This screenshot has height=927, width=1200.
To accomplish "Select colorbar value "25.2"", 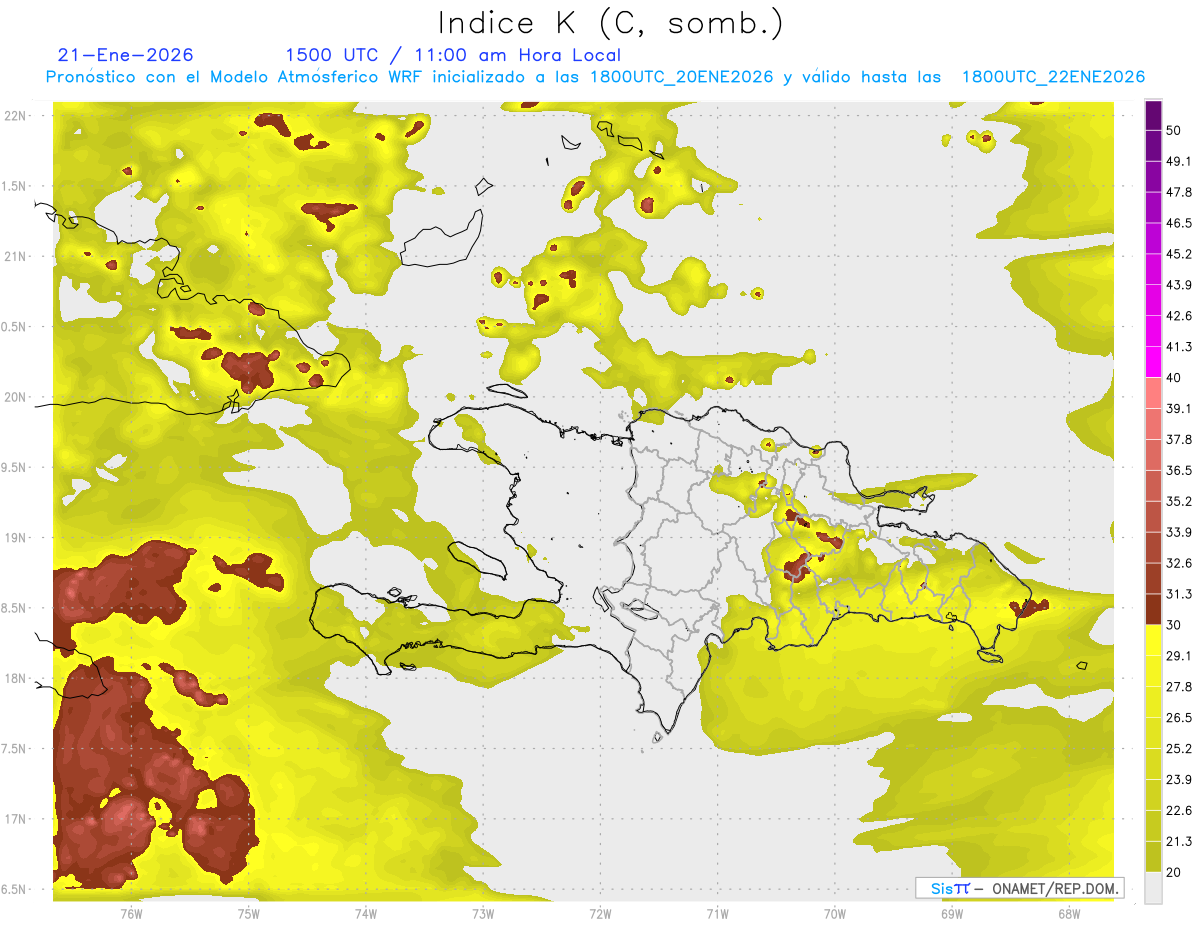I will coord(1179,748).
